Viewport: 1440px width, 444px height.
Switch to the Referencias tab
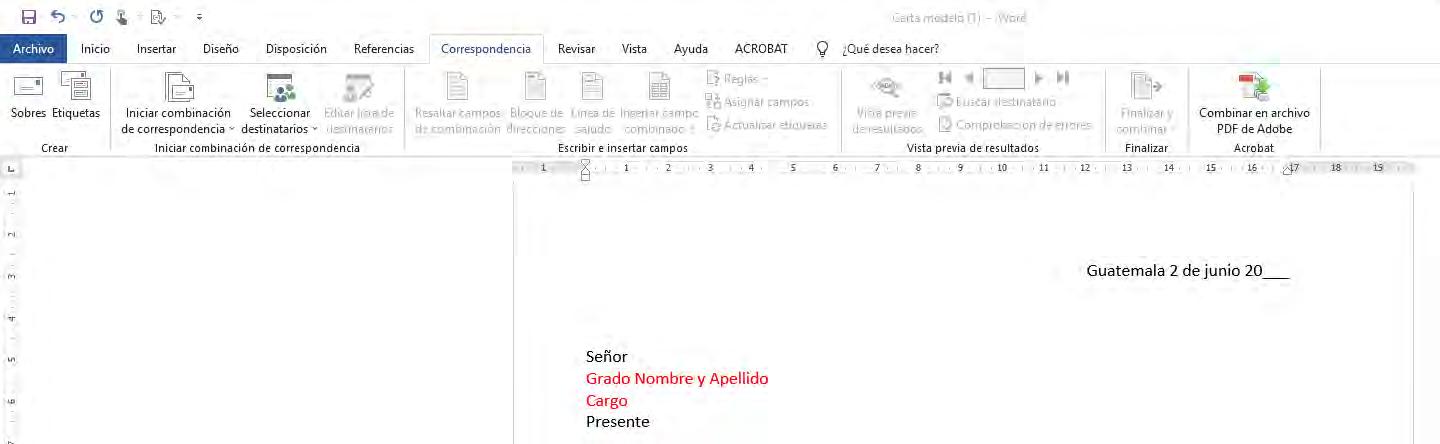point(384,49)
